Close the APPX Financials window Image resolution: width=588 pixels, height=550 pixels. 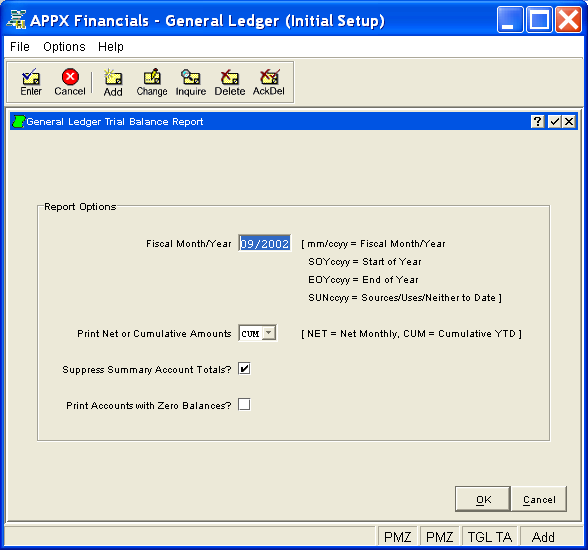pyautogui.click(x=568, y=19)
